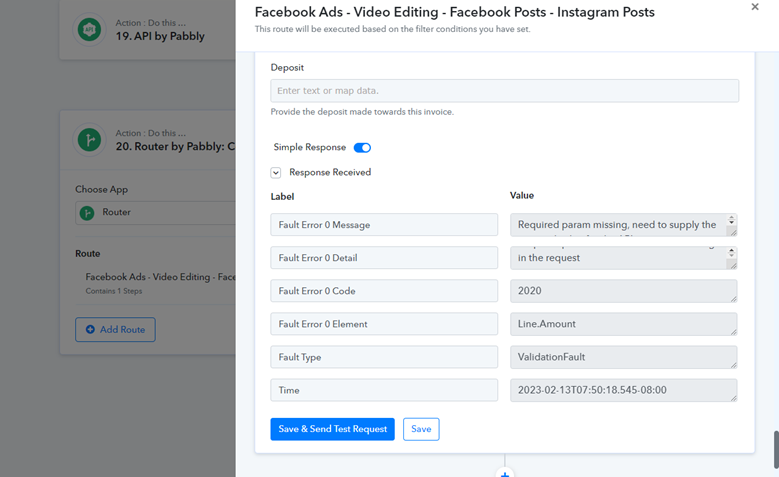Open step 19 API by Pabbly
Image resolution: width=779 pixels, height=477 pixels.
pyautogui.click(x=160, y=36)
